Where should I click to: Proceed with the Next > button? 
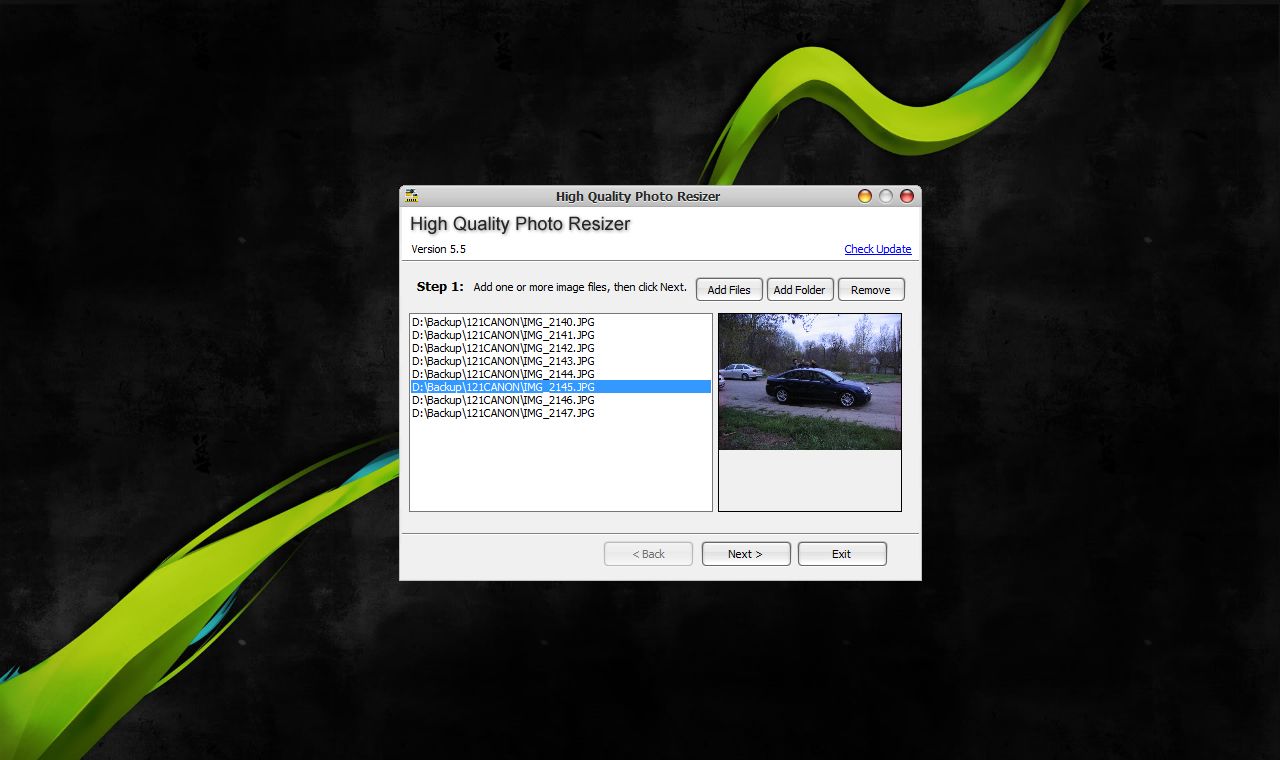point(746,554)
